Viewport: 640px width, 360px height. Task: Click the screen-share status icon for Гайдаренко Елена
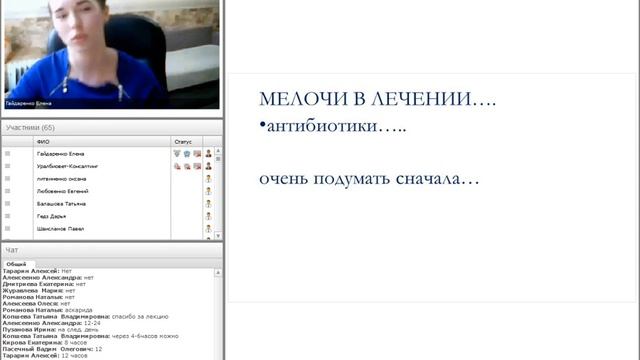[x=197, y=153]
